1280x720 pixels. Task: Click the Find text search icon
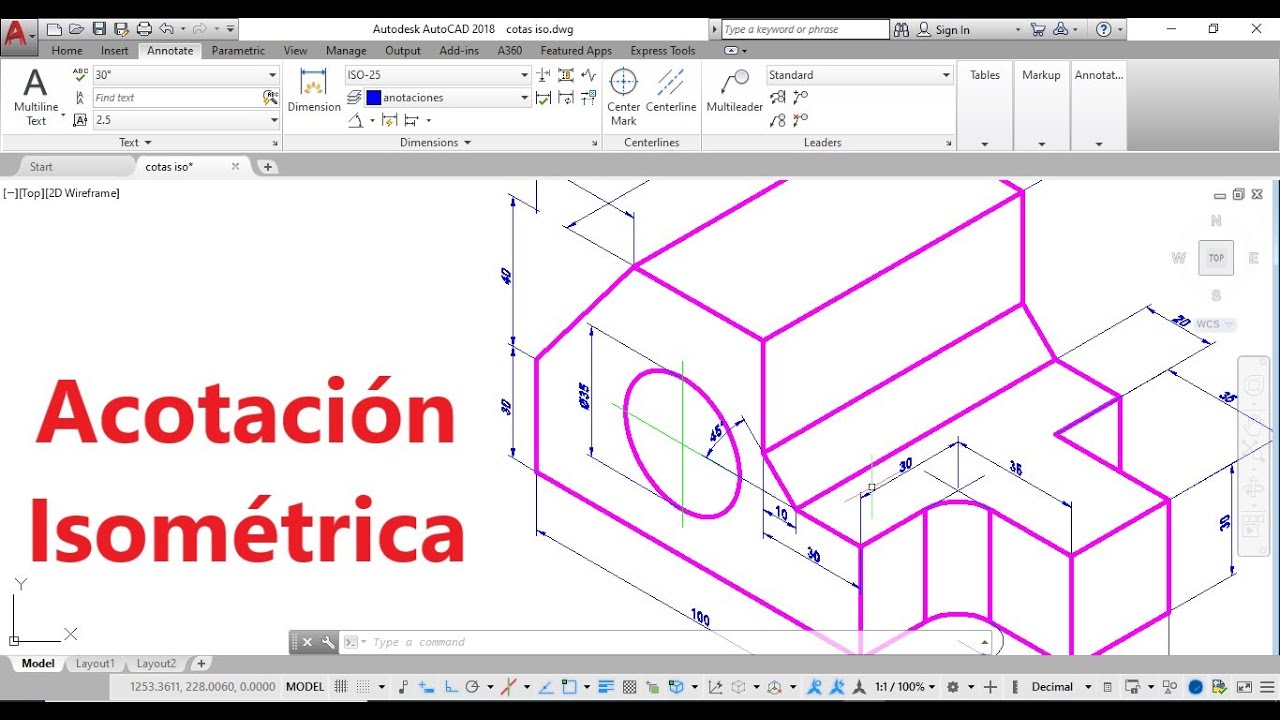point(270,97)
